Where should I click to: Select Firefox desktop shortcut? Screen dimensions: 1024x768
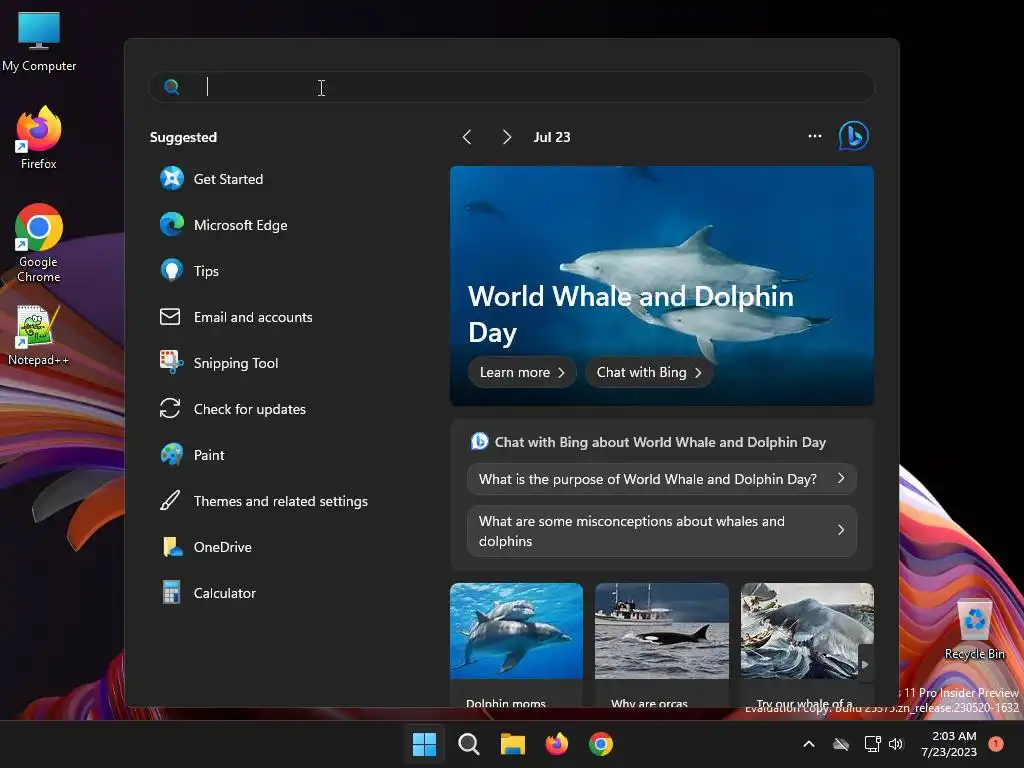pos(39,138)
